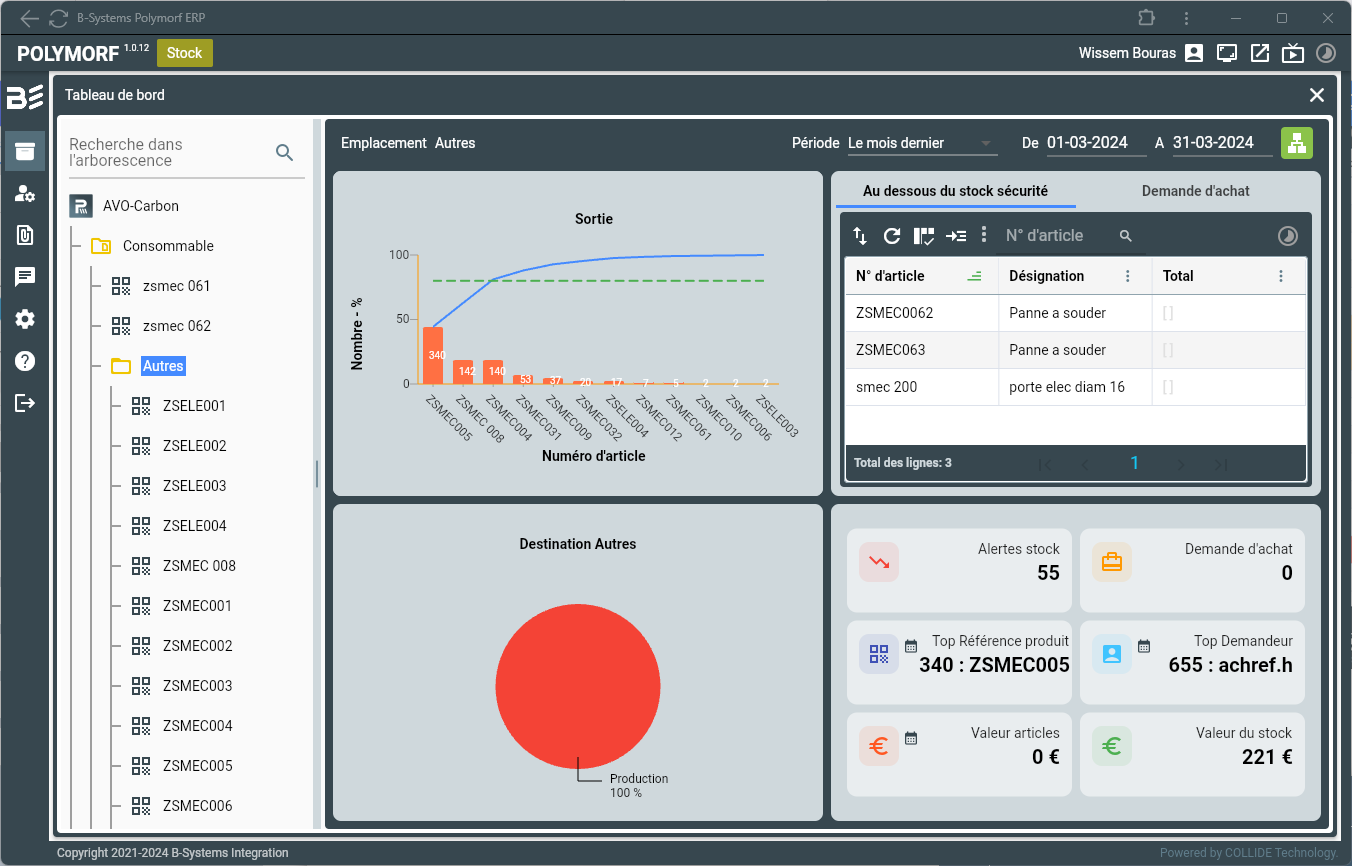The width and height of the screenshot is (1352, 866).
Task: Click the attachments document sidebar icon
Action: point(25,235)
